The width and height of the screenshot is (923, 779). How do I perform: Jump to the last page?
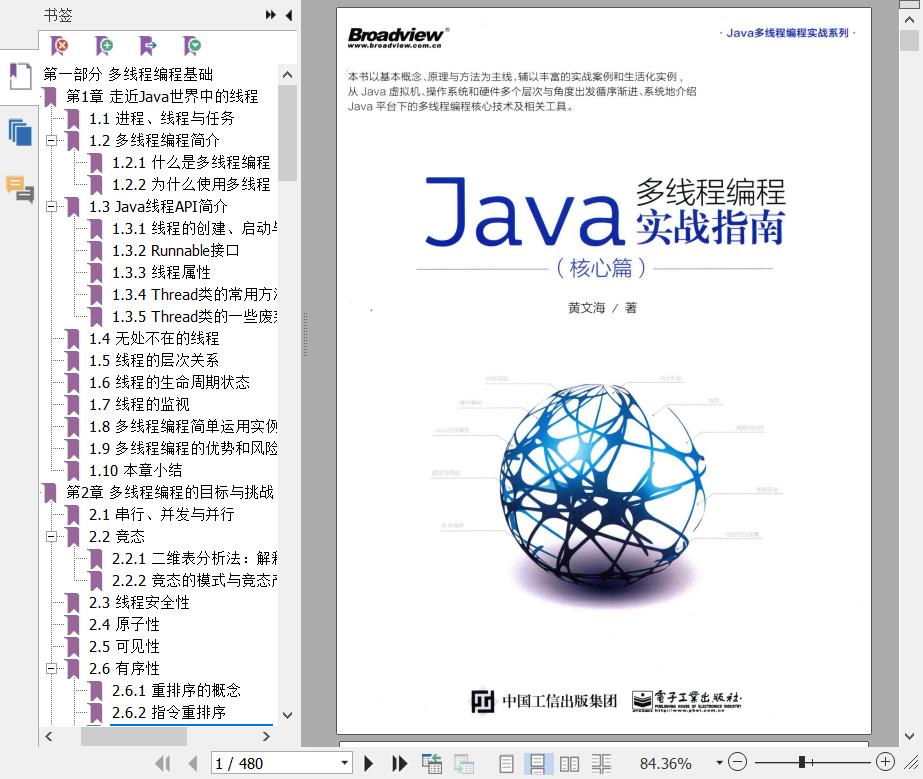400,764
